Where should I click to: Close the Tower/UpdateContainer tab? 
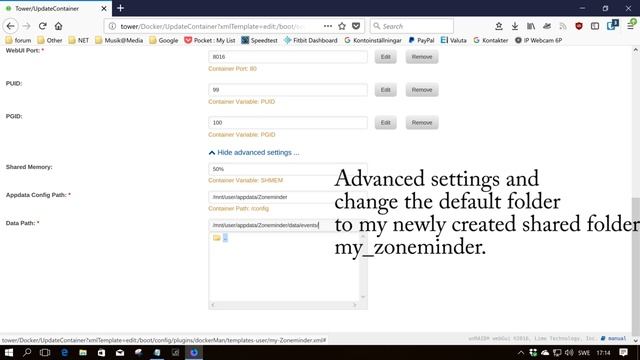pos(104,8)
